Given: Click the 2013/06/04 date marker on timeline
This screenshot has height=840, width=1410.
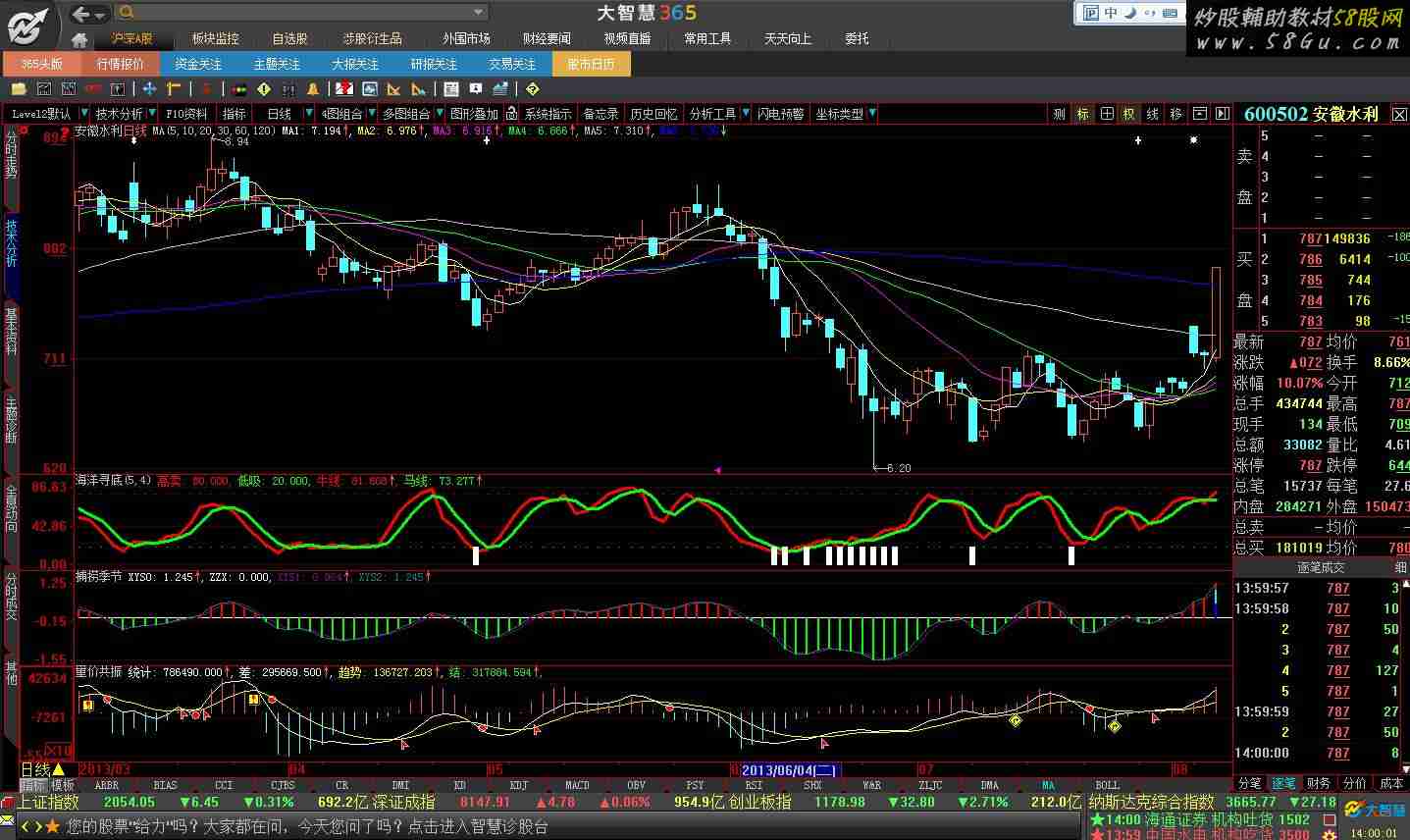Looking at the screenshot, I should click(x=789, y=770).
